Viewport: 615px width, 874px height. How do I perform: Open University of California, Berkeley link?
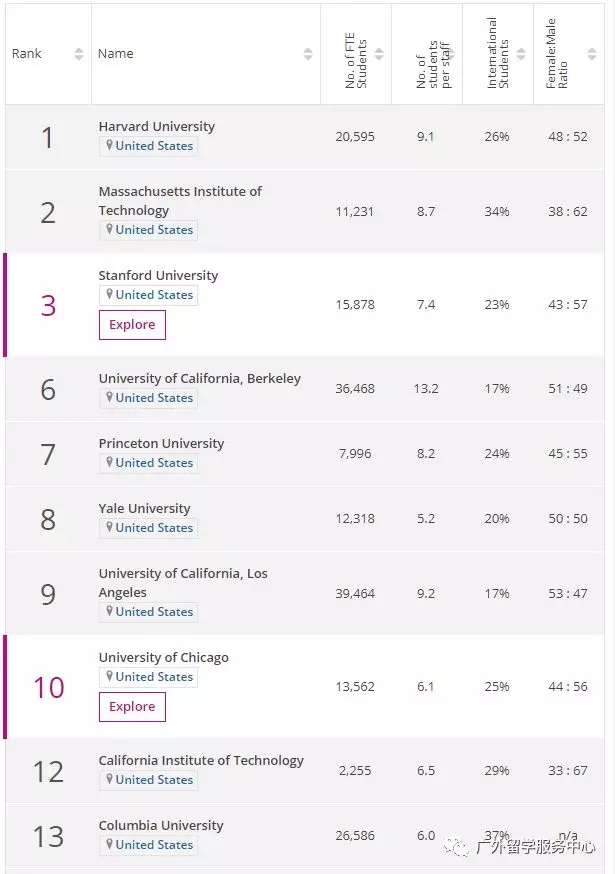coord(199,379)
